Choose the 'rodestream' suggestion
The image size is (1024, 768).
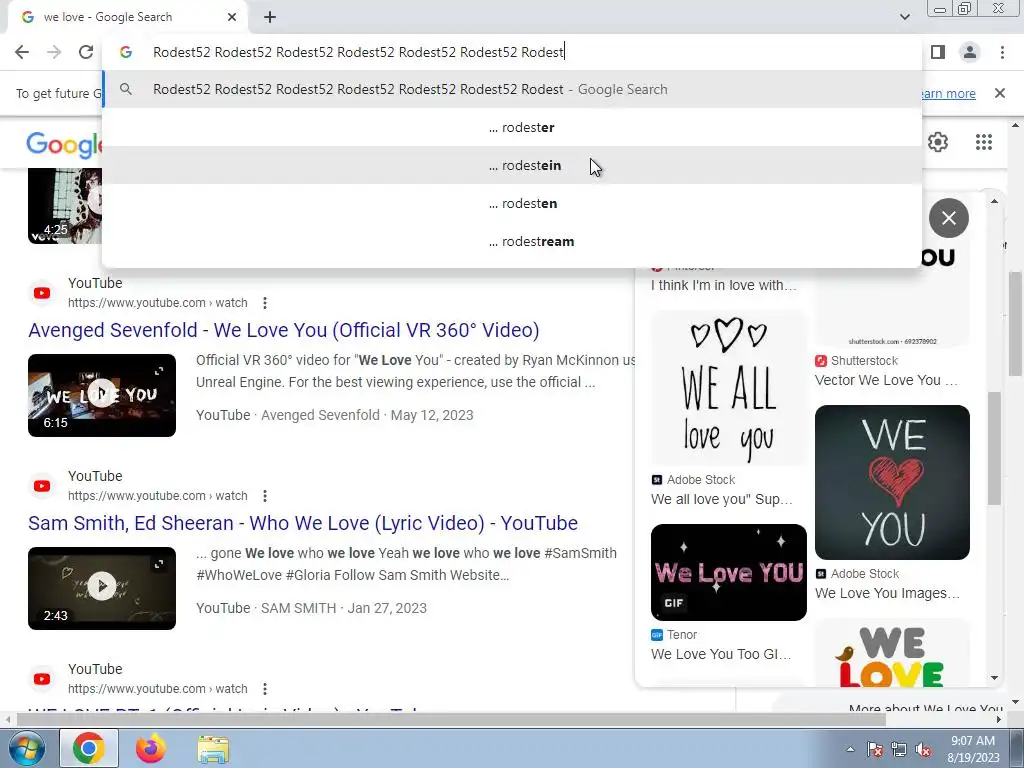coord(512,241)
